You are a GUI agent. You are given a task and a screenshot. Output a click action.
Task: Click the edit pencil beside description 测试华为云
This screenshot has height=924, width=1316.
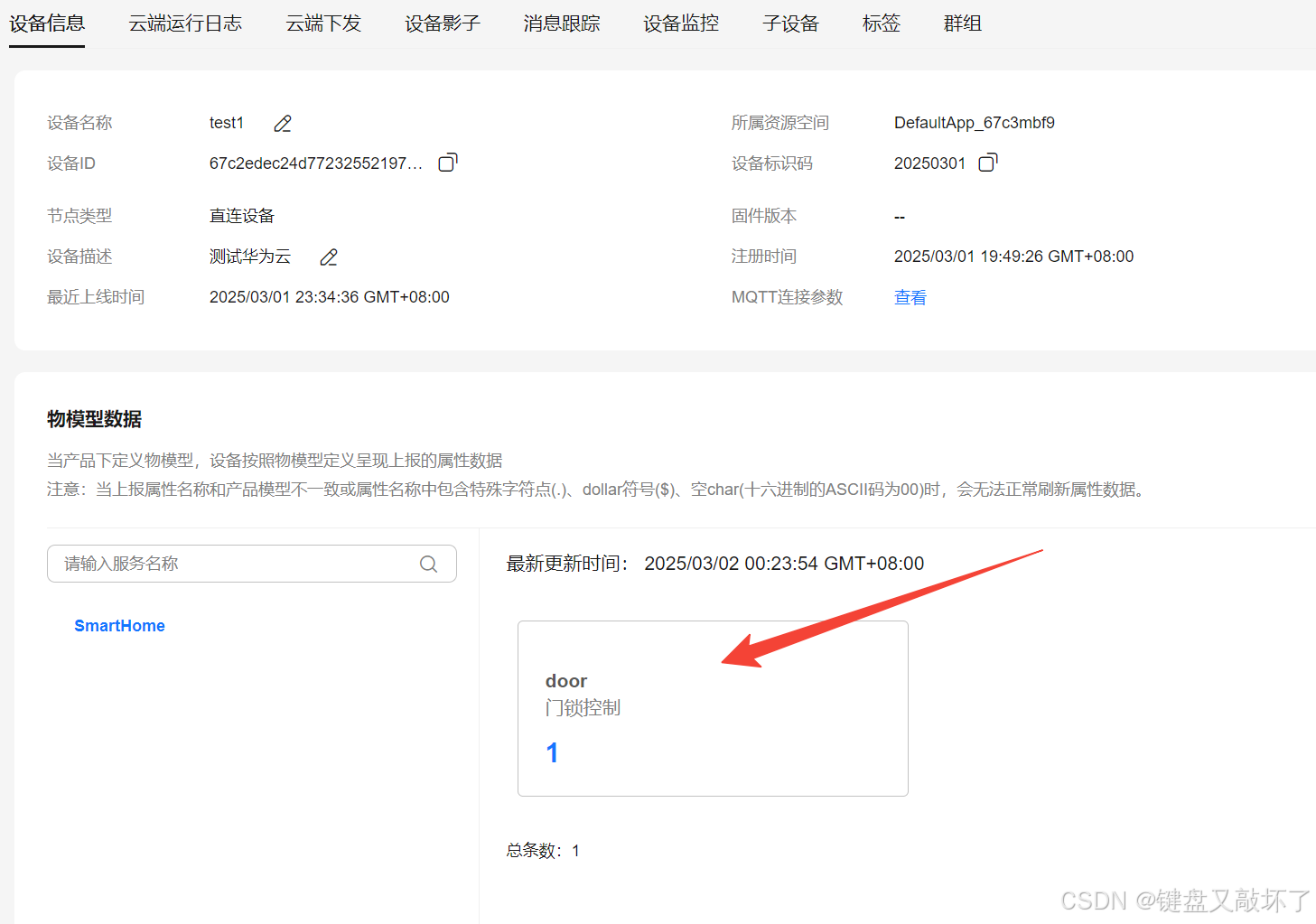tap(327, 257)
